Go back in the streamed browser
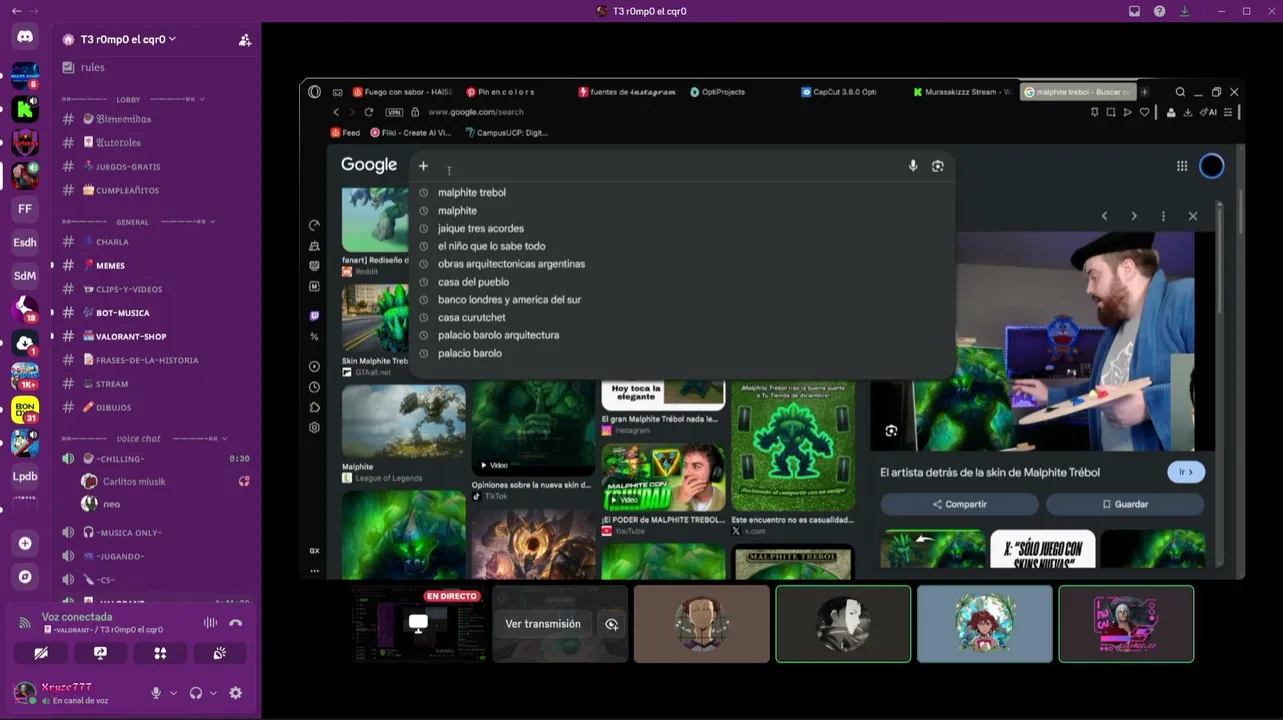Screen dimensions: 1283x720 click(336, 112)
